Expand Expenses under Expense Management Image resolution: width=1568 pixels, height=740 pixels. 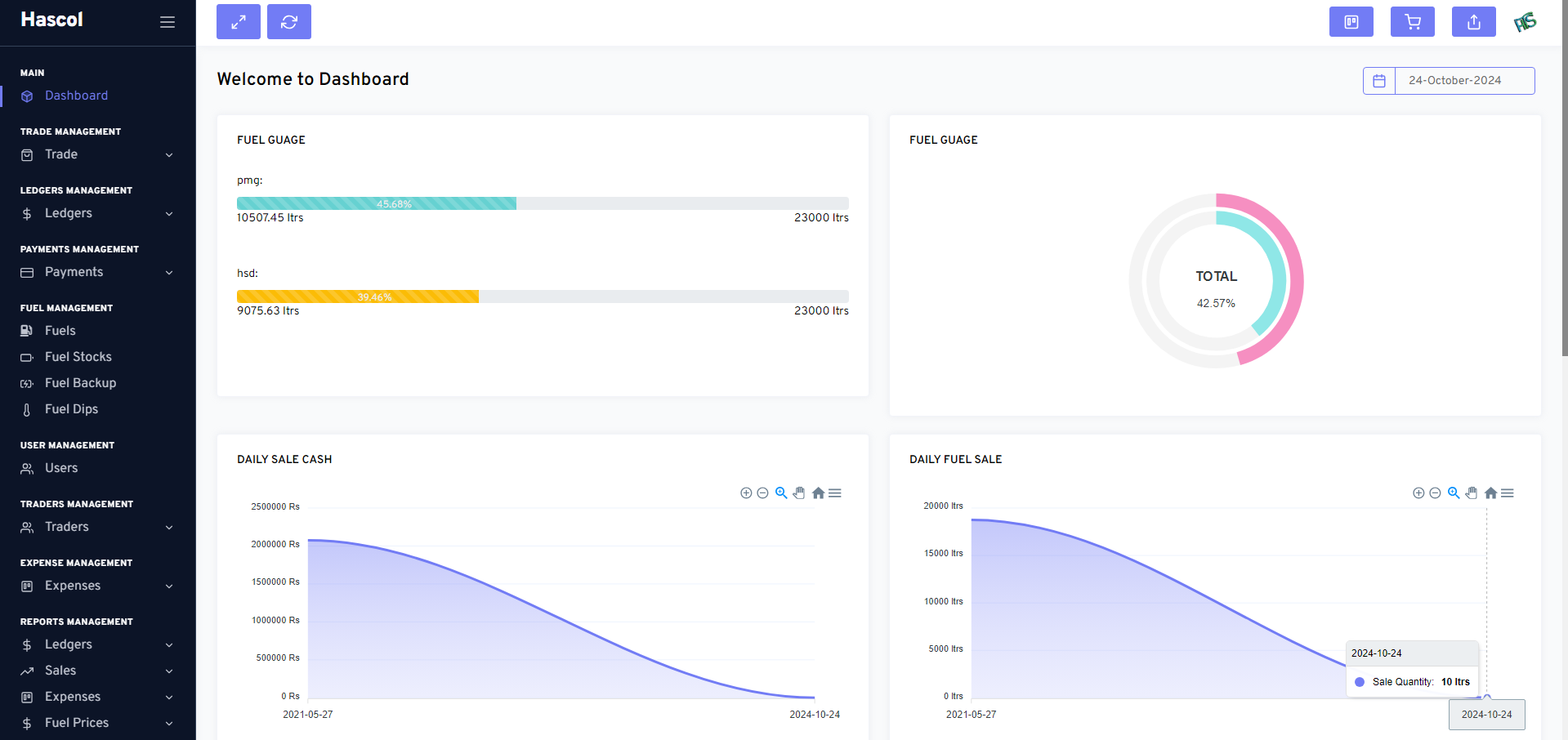(98, 586)
